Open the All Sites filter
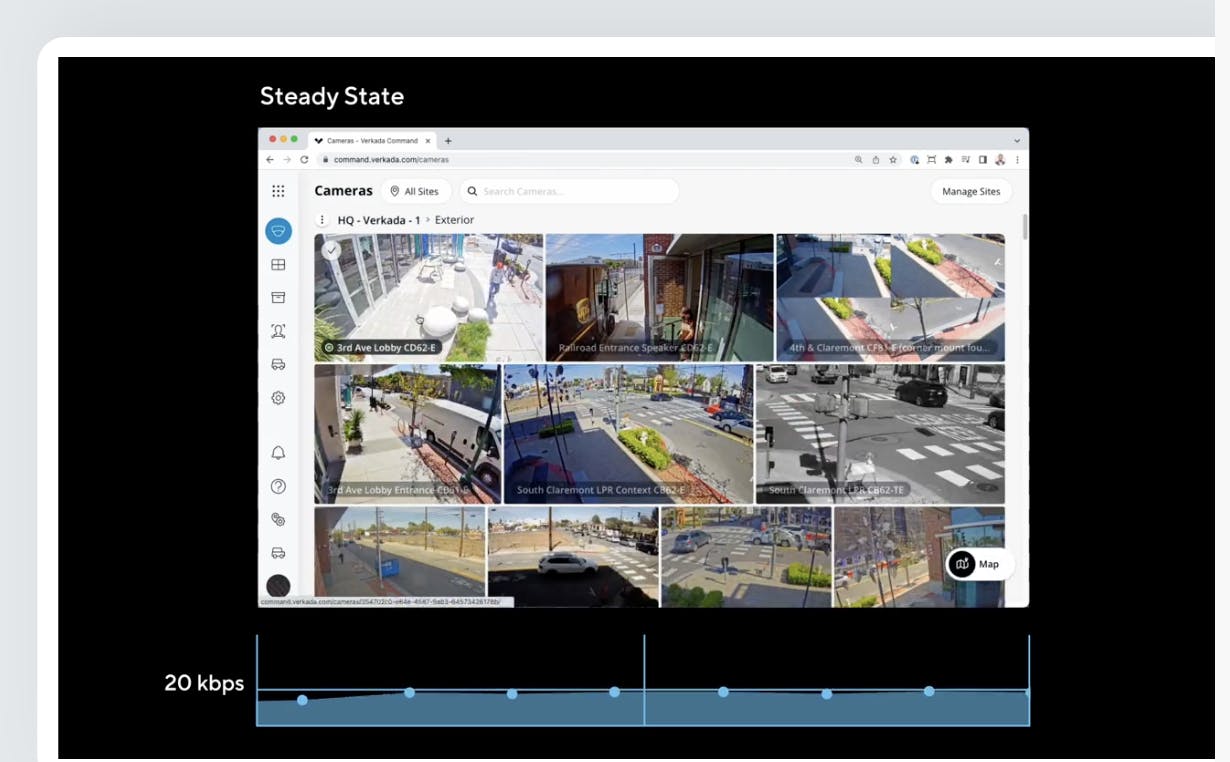This screenshot has width=1230, height=762. click(x=415, y=191)
